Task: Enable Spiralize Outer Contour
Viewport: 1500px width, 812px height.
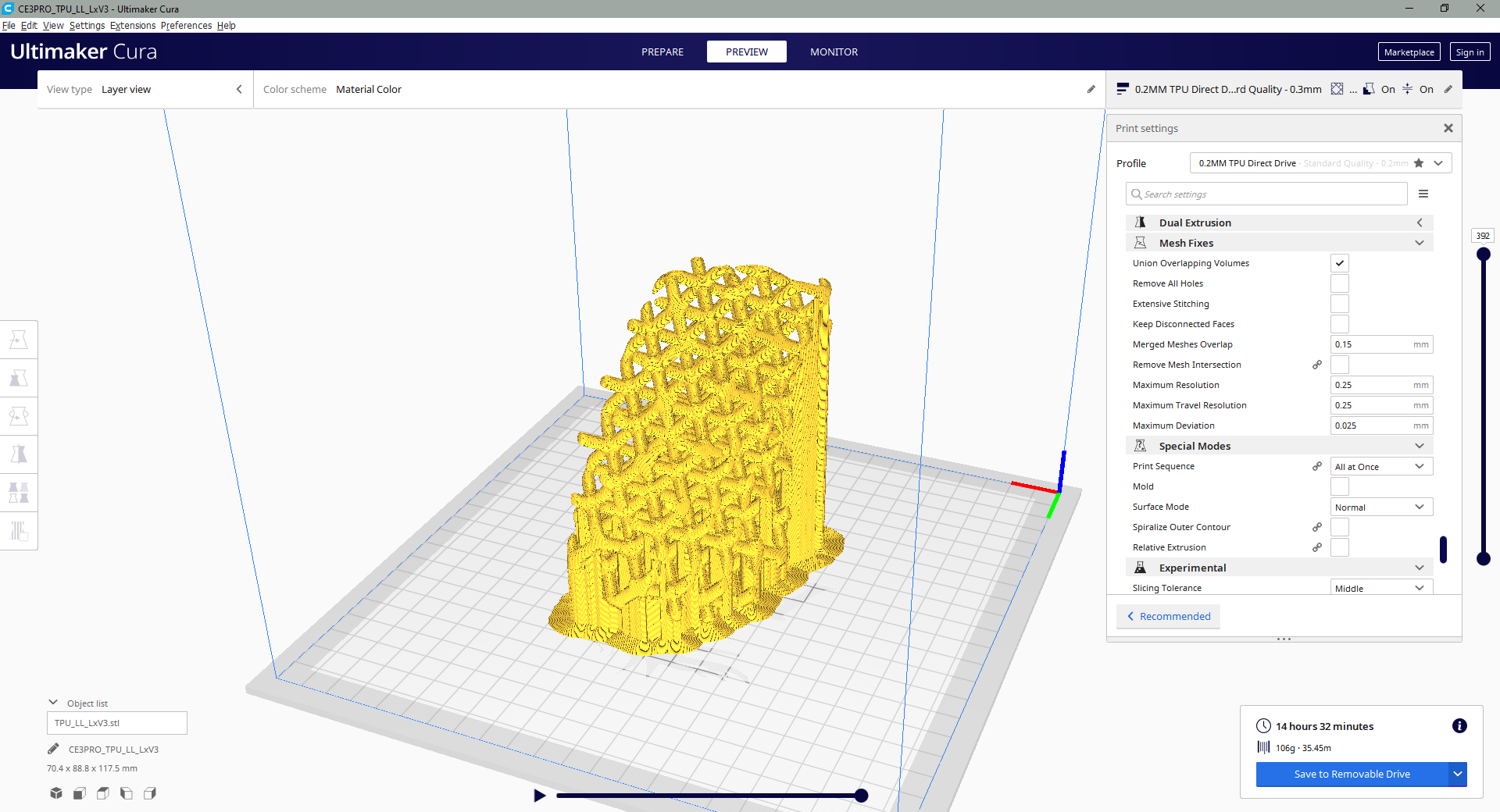Action: point(1339,527)
